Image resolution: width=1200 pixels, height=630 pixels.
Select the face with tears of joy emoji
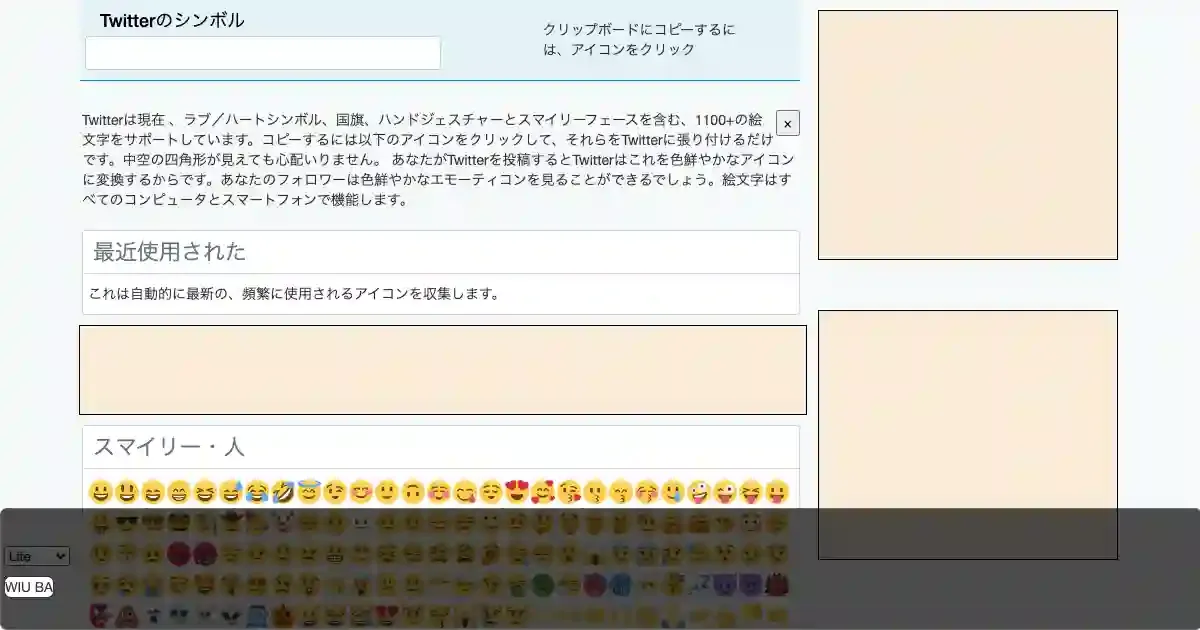tap(257, 492)
